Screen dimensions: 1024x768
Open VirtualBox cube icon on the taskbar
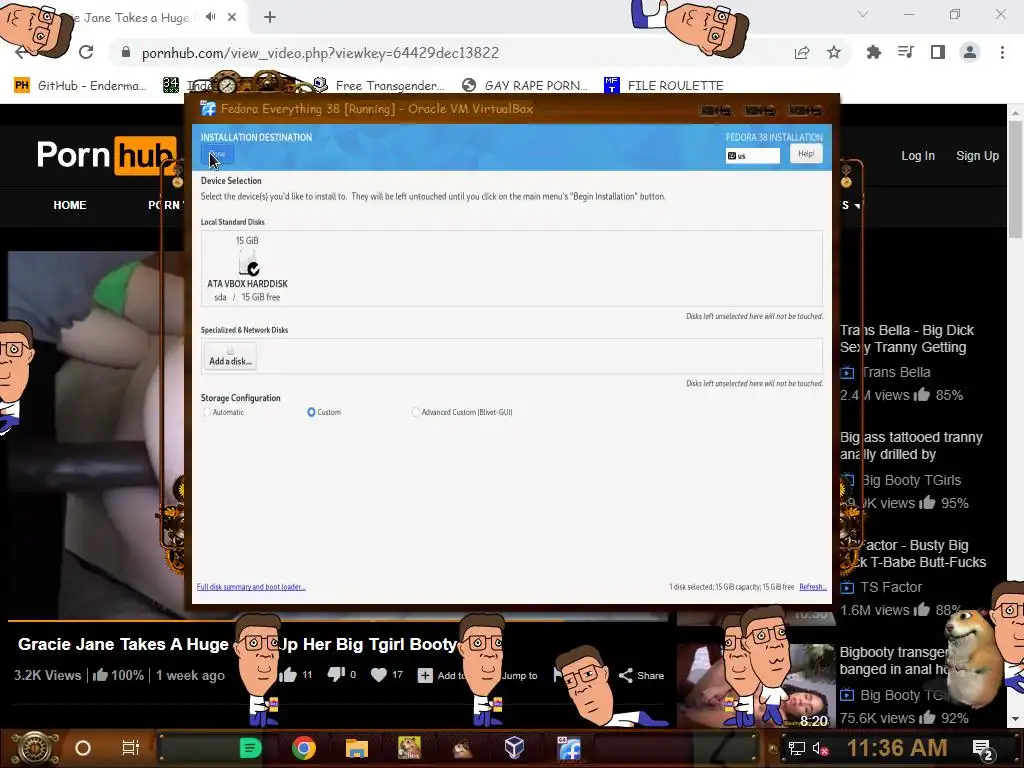click(515, 747)
